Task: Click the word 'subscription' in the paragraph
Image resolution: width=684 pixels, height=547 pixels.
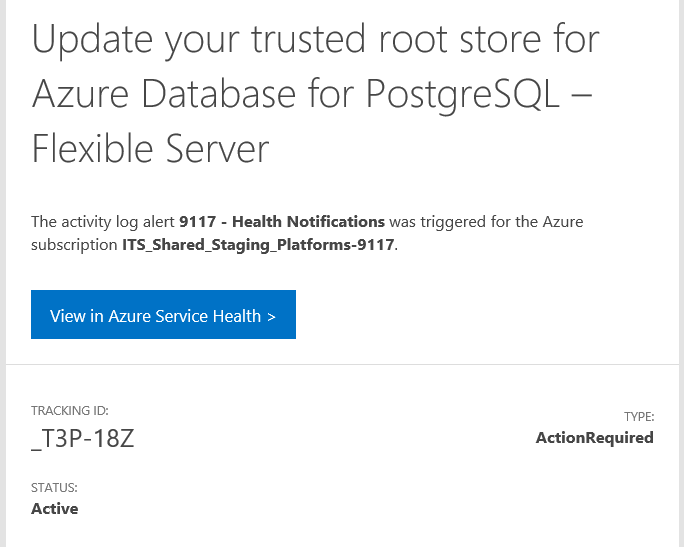Action: (x=74, y=243)
